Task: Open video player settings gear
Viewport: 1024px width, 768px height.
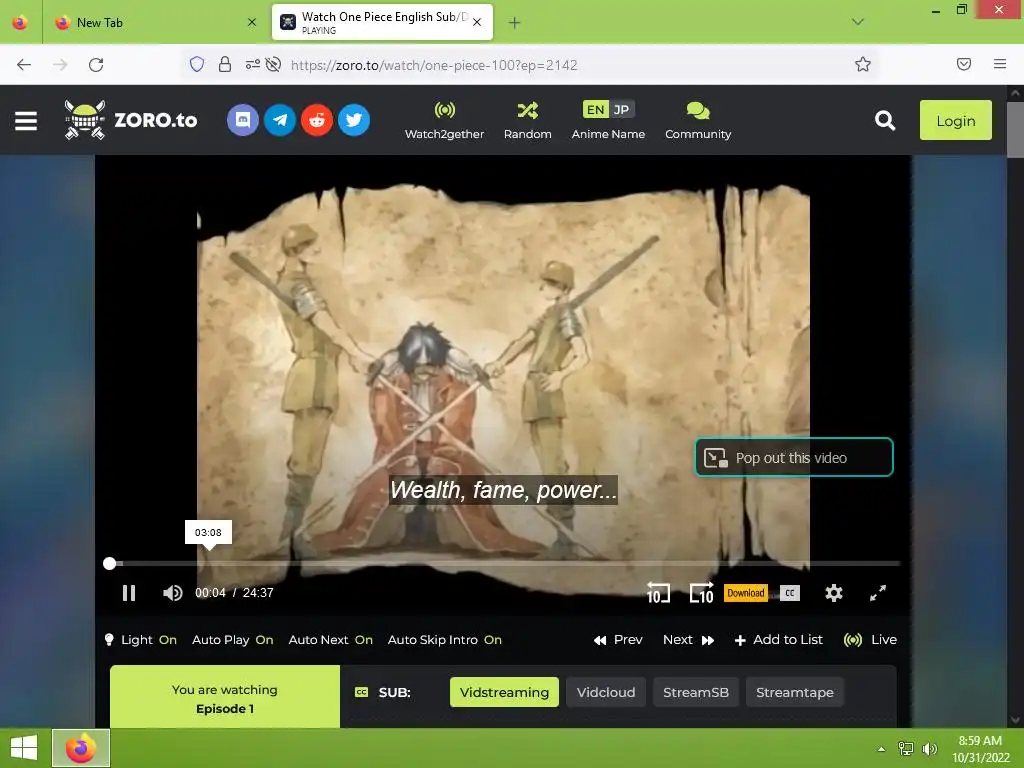Action: 833,593
